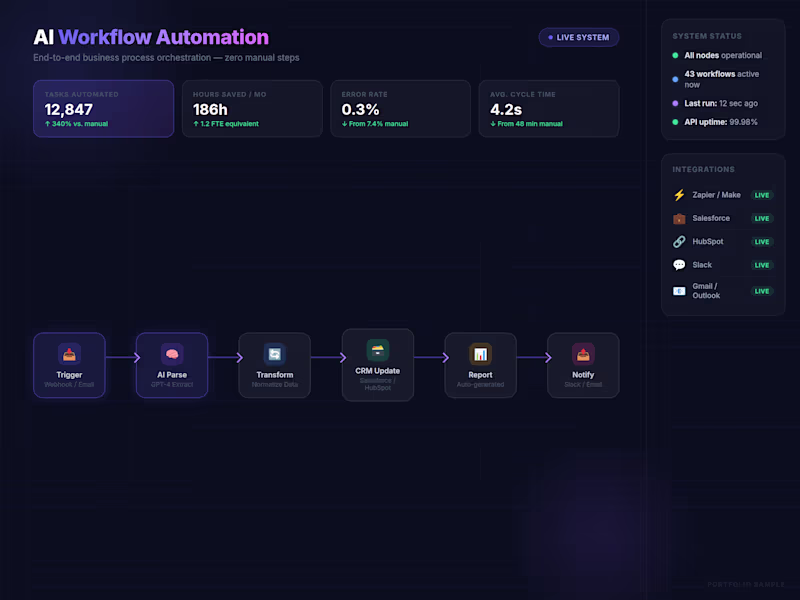Image resolution: width=800 pixels, height=600 pixels.
Task: Toggle the LIVE status for Salesforce
Action: click(762, 218)
